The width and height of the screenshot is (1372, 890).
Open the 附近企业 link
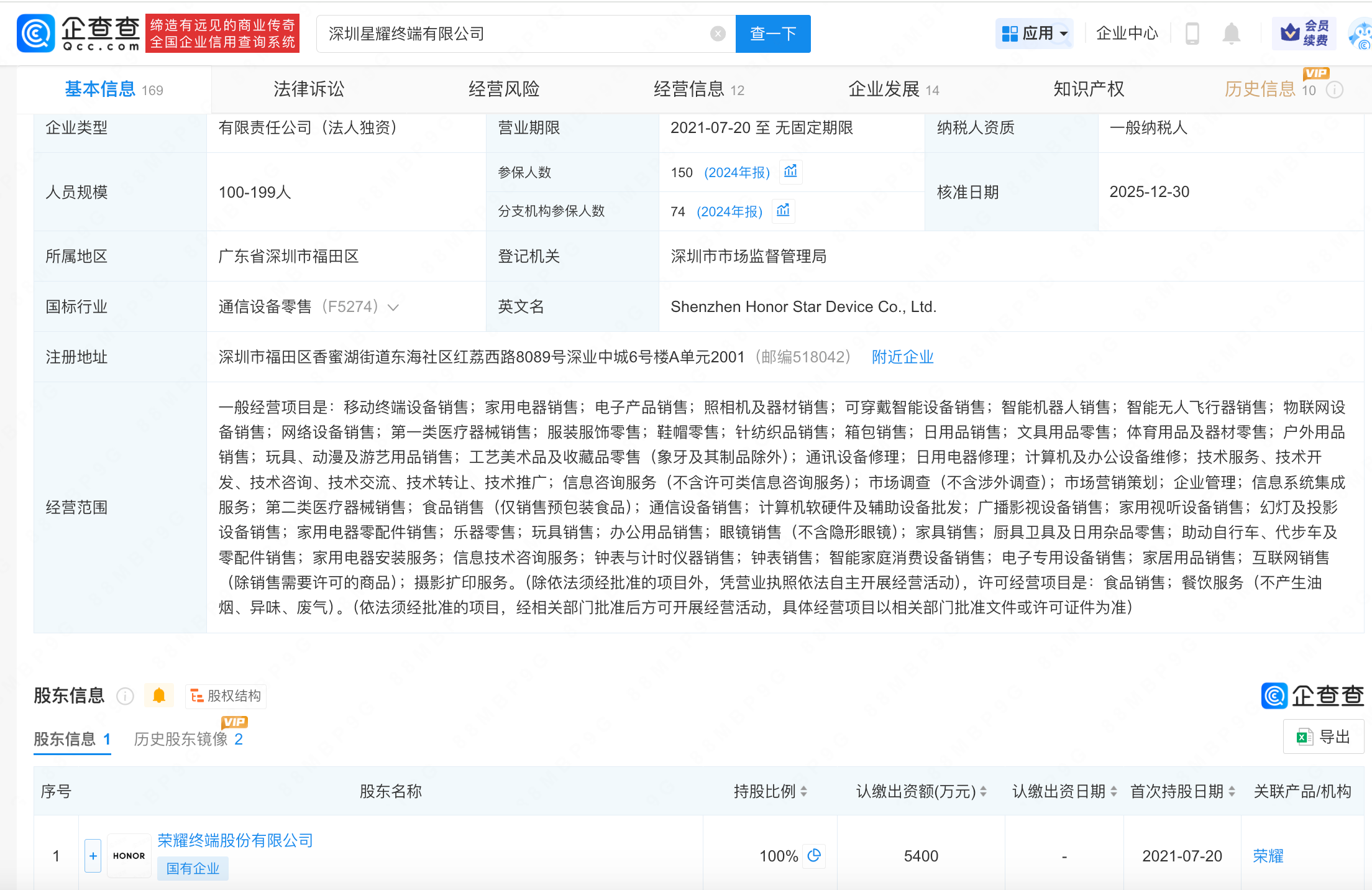coord(902,357)
